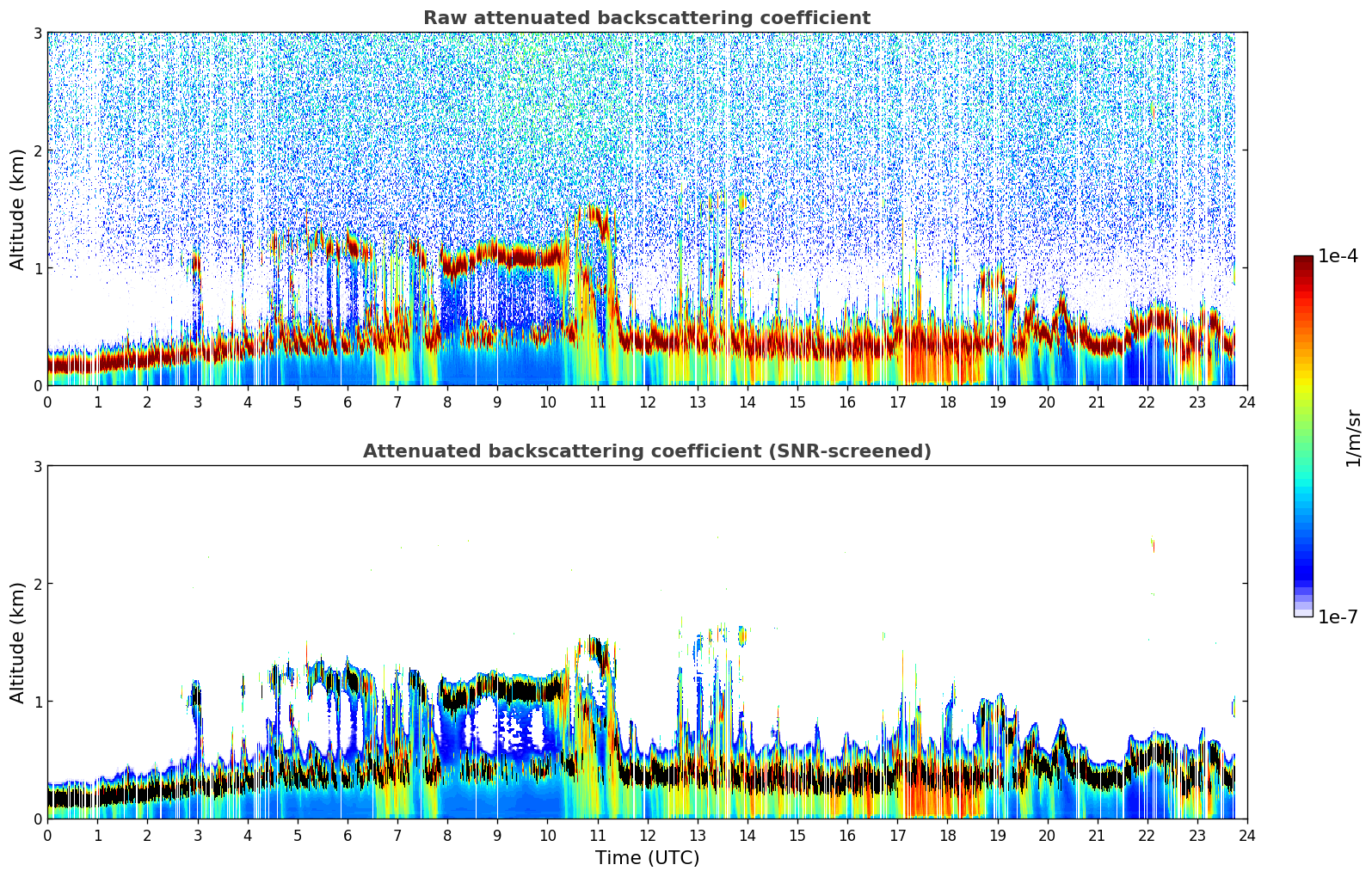Click the title 'Attenuated backscattering coefficient (SNR-screened)'

point(647,451)
